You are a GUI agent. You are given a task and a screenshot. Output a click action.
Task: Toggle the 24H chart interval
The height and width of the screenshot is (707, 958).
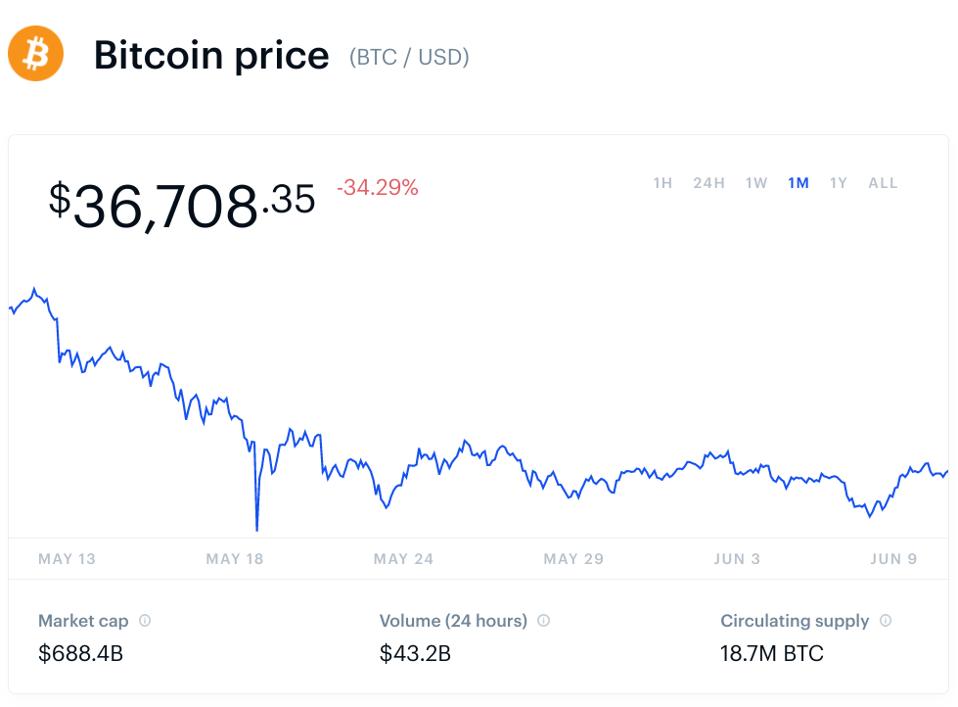(x=709, y=183)
